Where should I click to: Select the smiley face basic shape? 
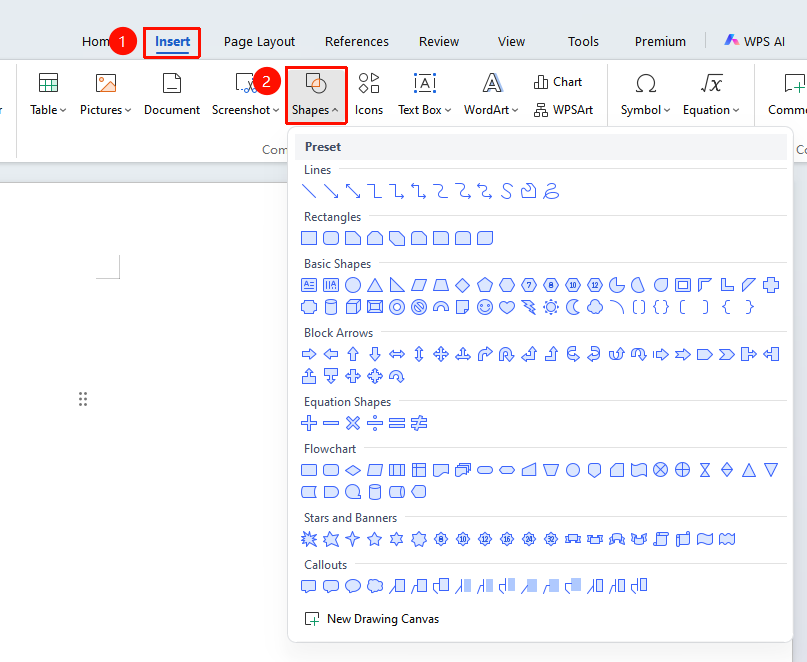[485, 307]
